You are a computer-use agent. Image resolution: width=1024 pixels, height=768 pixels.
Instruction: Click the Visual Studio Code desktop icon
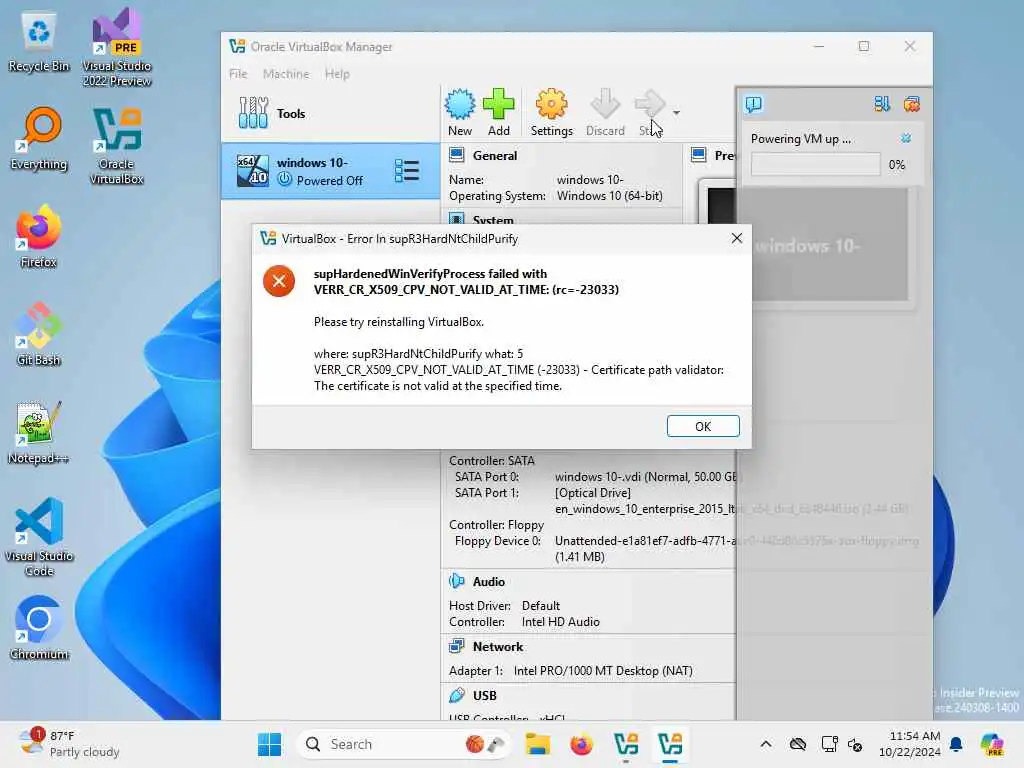[39, 537]
